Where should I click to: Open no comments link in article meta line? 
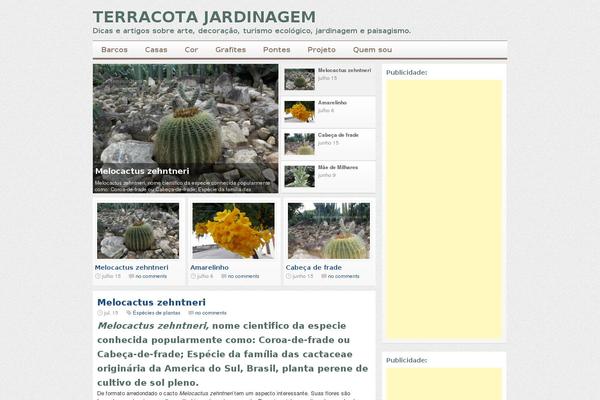coord(211,313)
